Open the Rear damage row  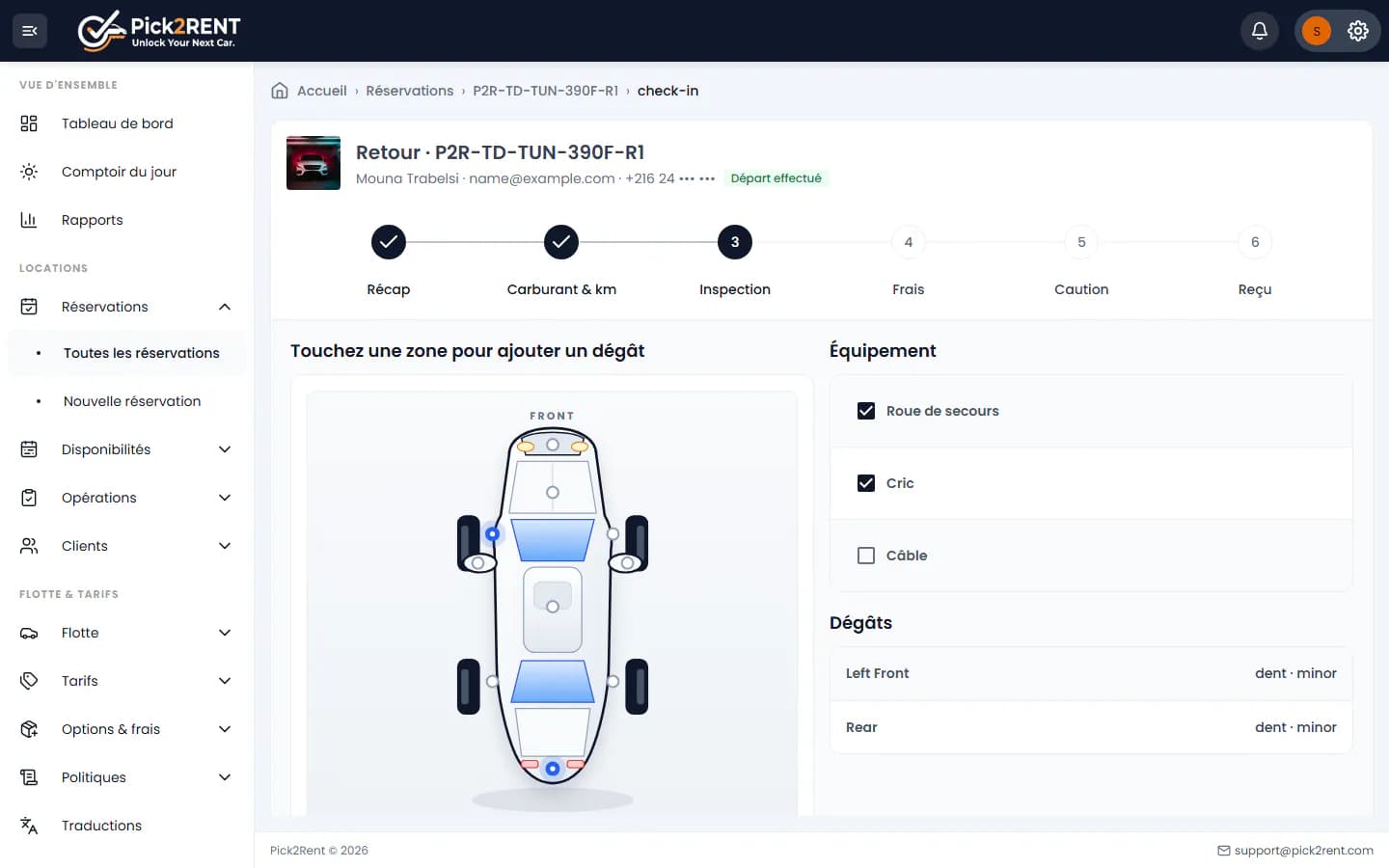tap(1091, 727)
